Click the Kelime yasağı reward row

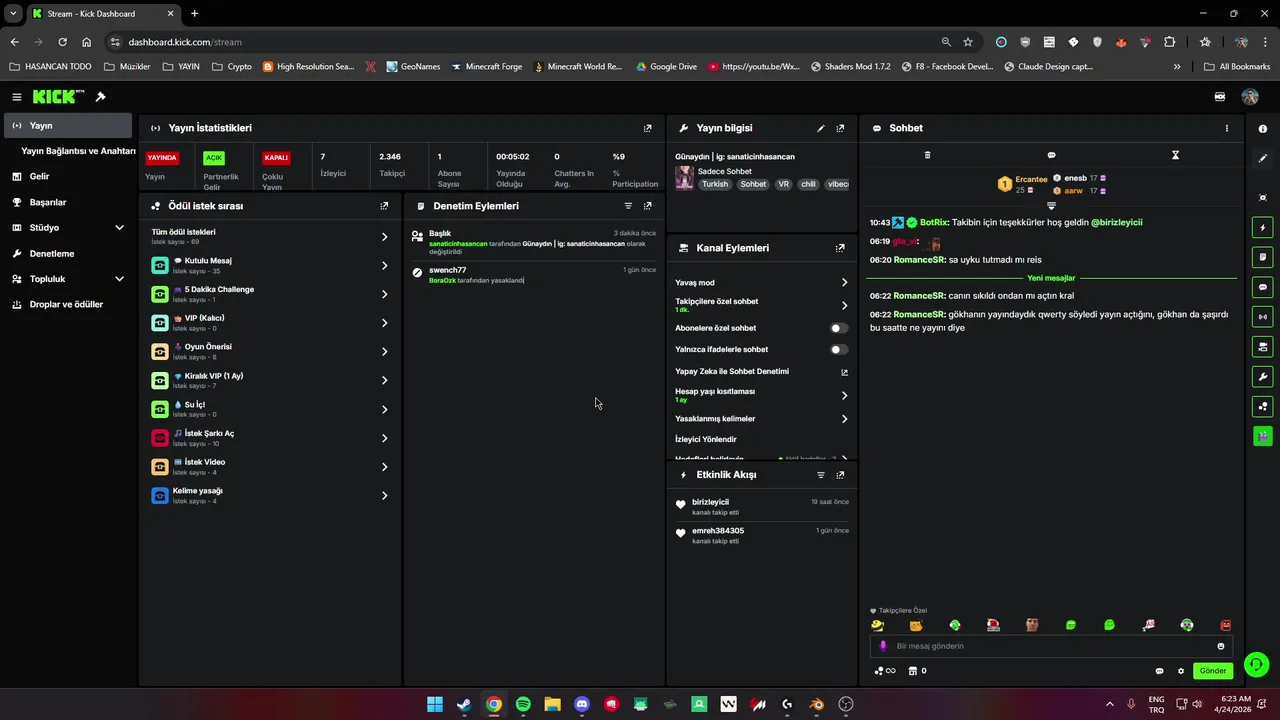tap(270, 496)
